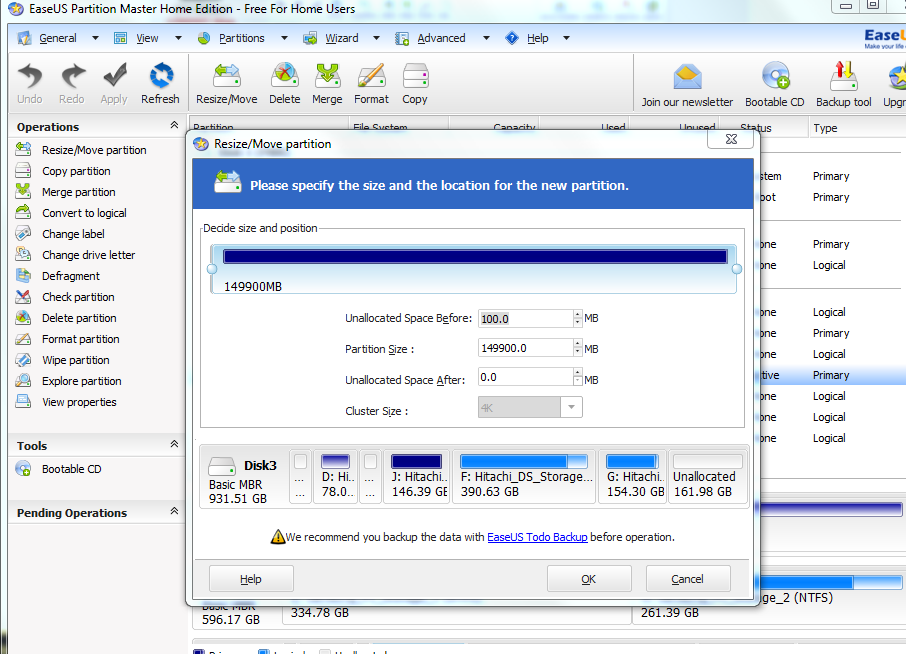The width and height of the screenshot is (906, 654).
Task: Open the Backup tool
Action: (x=844, y=86)
